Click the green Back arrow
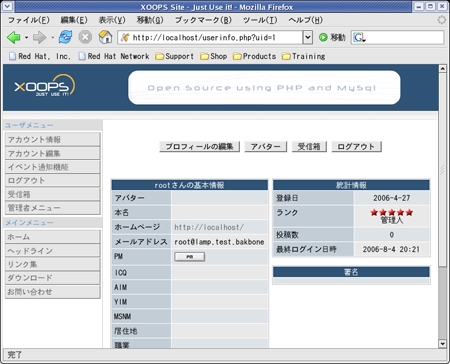 coord(13,37)
